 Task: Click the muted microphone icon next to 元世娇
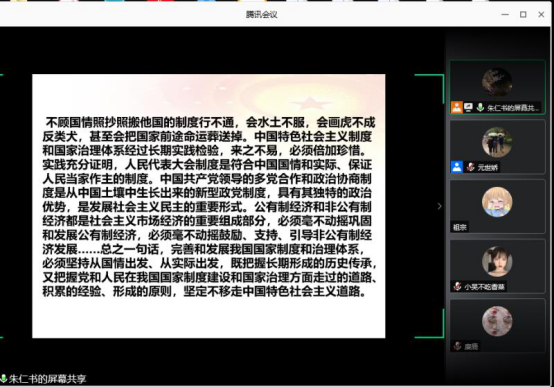click(x=470, y=167)
